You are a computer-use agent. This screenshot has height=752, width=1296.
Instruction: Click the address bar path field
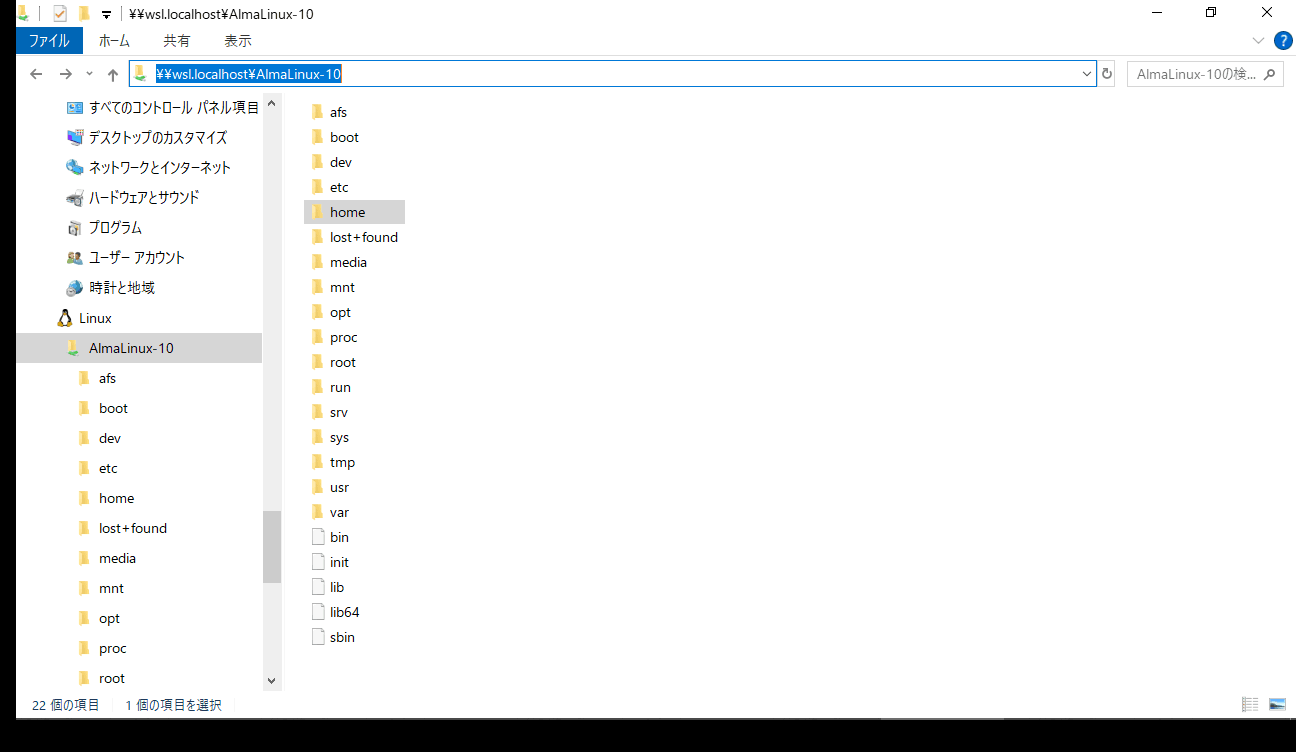(612, 74)
